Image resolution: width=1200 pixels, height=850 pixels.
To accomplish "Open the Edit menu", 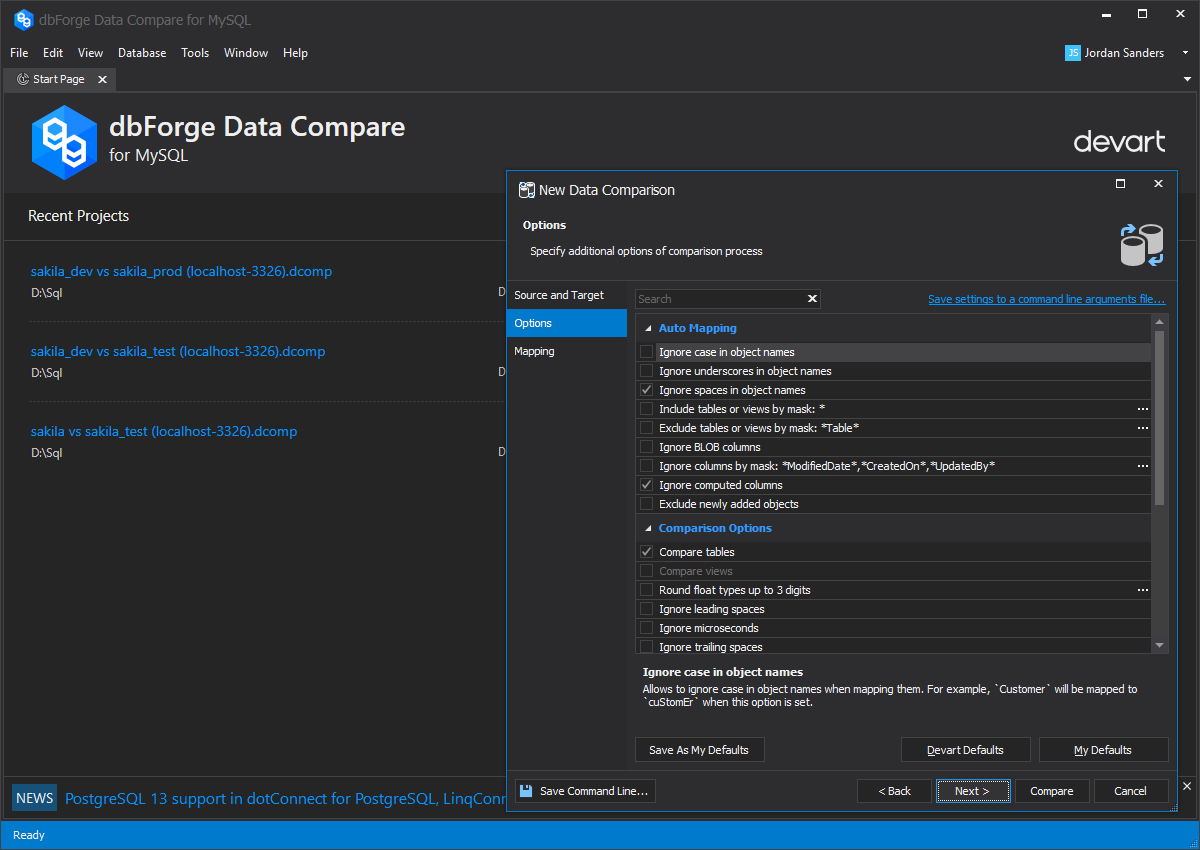I will click(x=53, y=53).
